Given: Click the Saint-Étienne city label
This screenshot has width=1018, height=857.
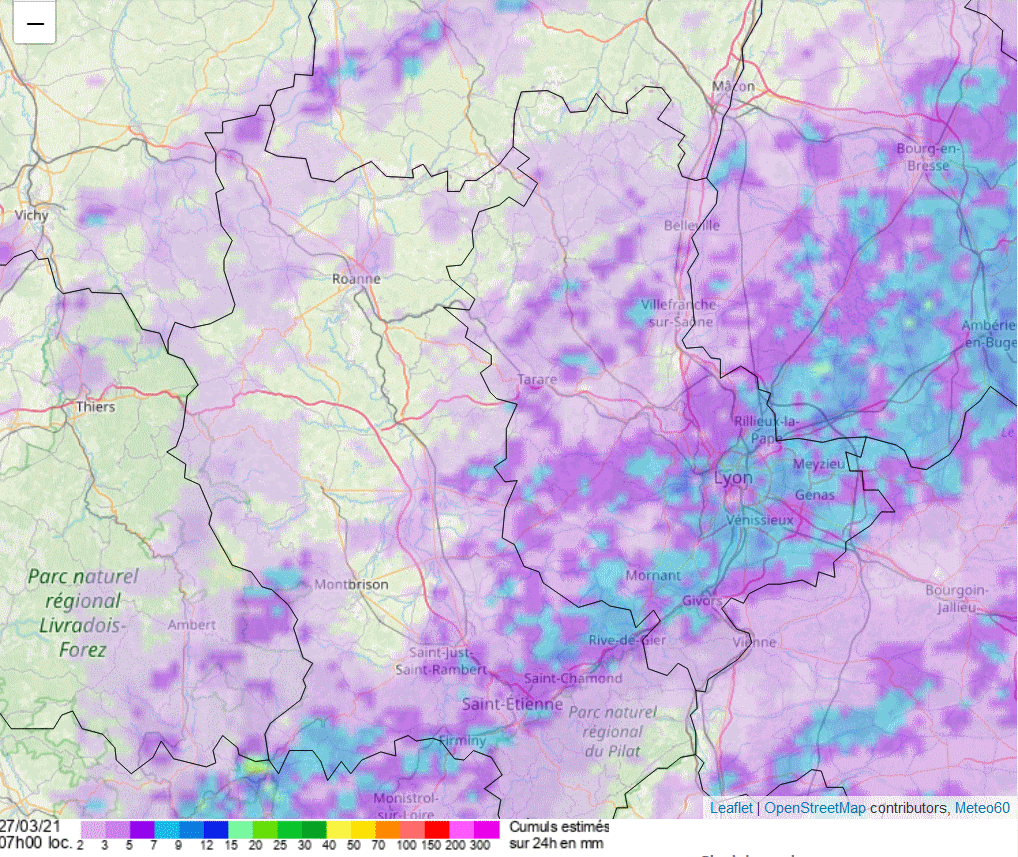Looking at the screenshot, I should [x=512, y=704].
